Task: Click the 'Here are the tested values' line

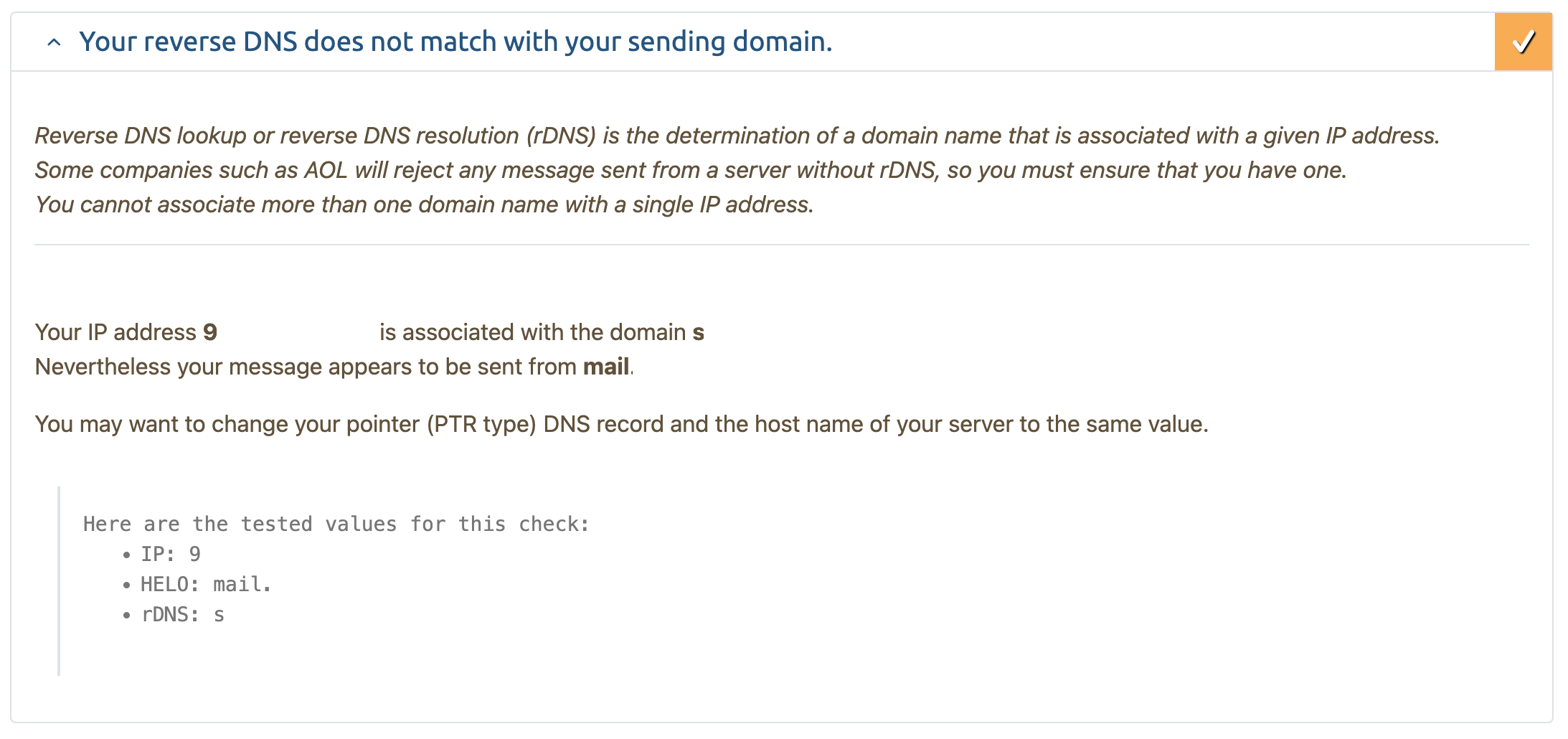Action: coord(336,524)
